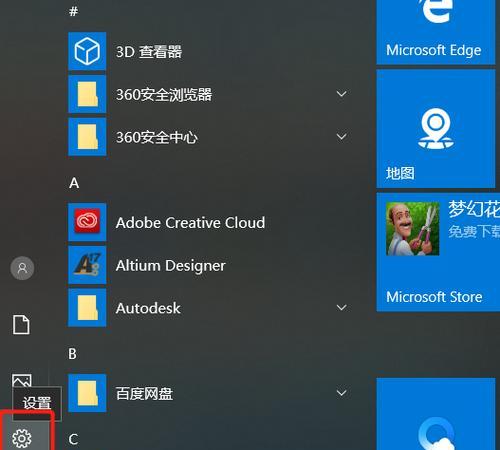Click the 360安全浏览器 folder icon
The image size is (500, 450).
click(x=87, y=94)
